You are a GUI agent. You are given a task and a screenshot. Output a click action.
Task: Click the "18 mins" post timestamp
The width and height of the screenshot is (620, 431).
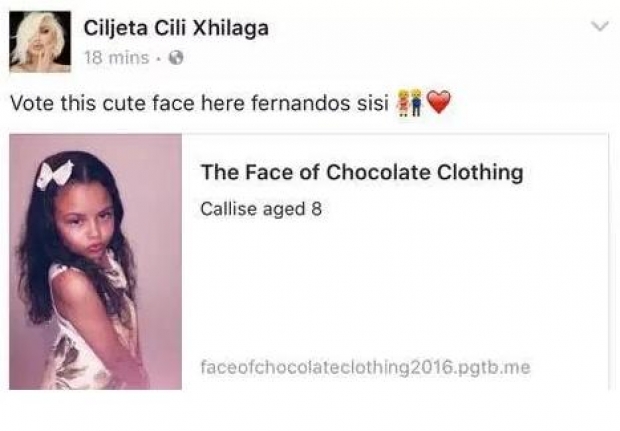tap(117, 58)
